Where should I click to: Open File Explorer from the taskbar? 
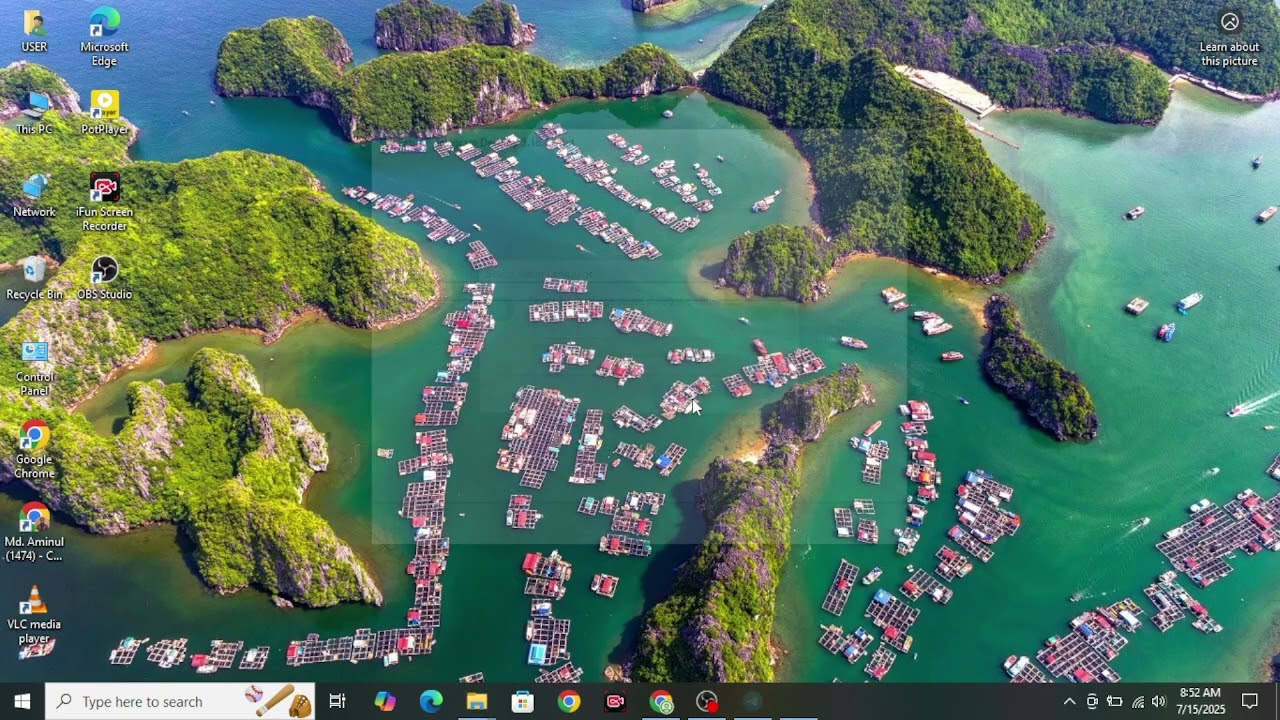coord(477,702)
